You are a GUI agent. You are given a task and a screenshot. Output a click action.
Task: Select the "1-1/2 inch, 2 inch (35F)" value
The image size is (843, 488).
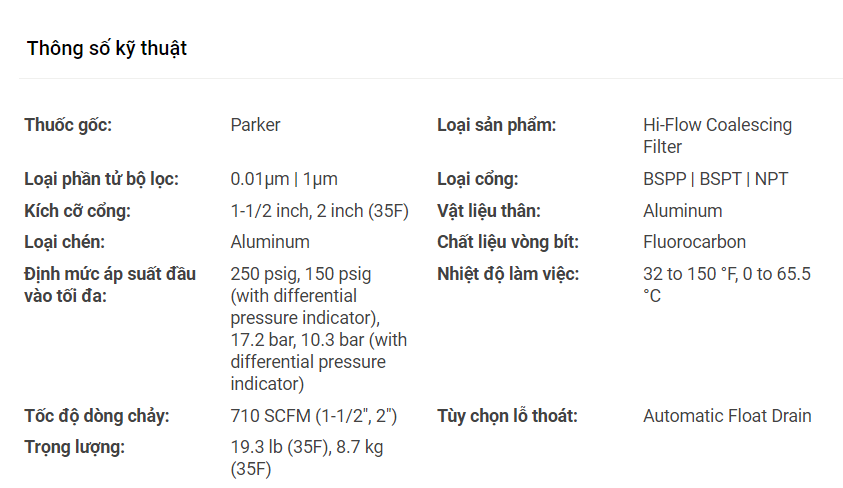tap(320, 211)
